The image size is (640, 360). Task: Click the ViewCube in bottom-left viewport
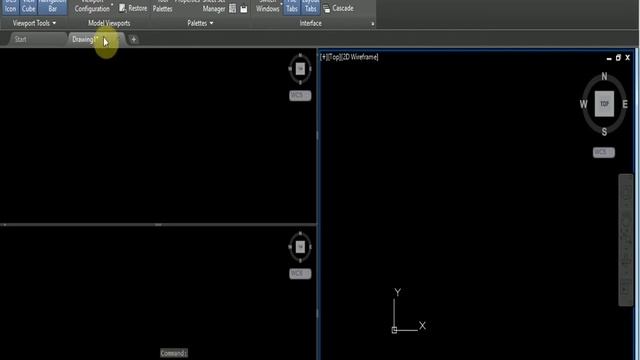[x=300, y=247]
